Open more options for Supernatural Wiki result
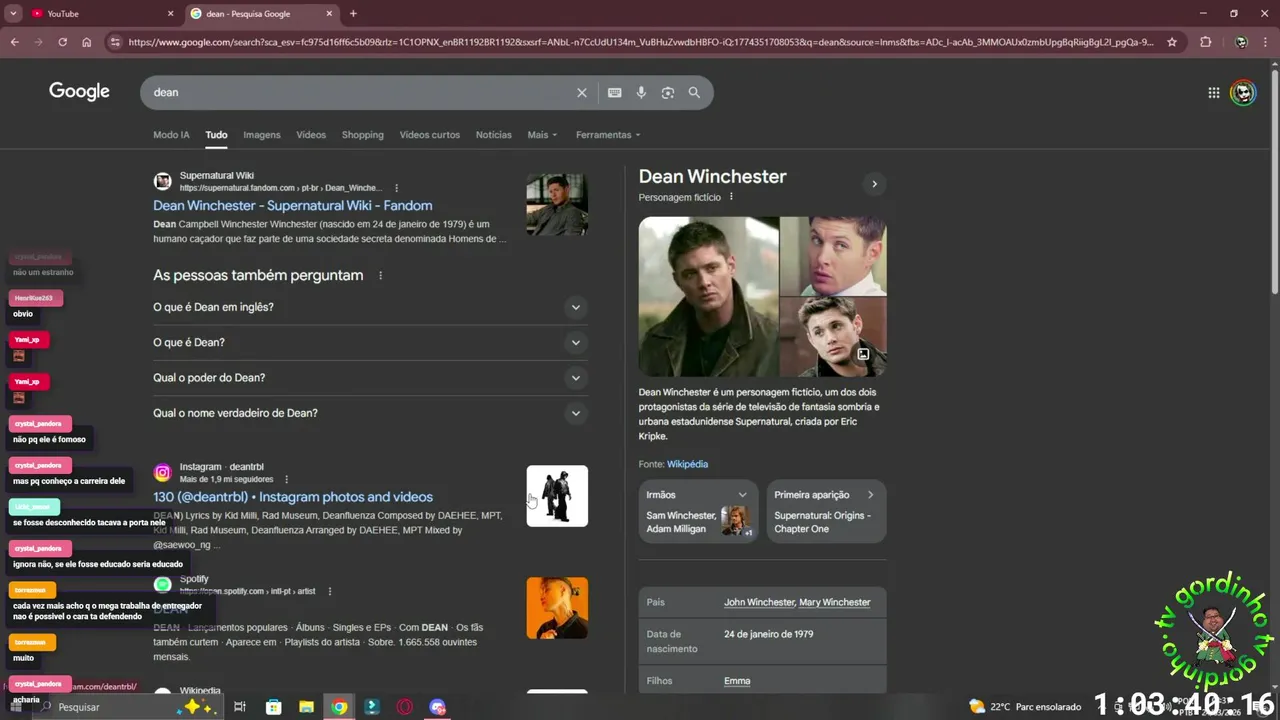Viewport: 1280px width, 720px height. (397, 188)
